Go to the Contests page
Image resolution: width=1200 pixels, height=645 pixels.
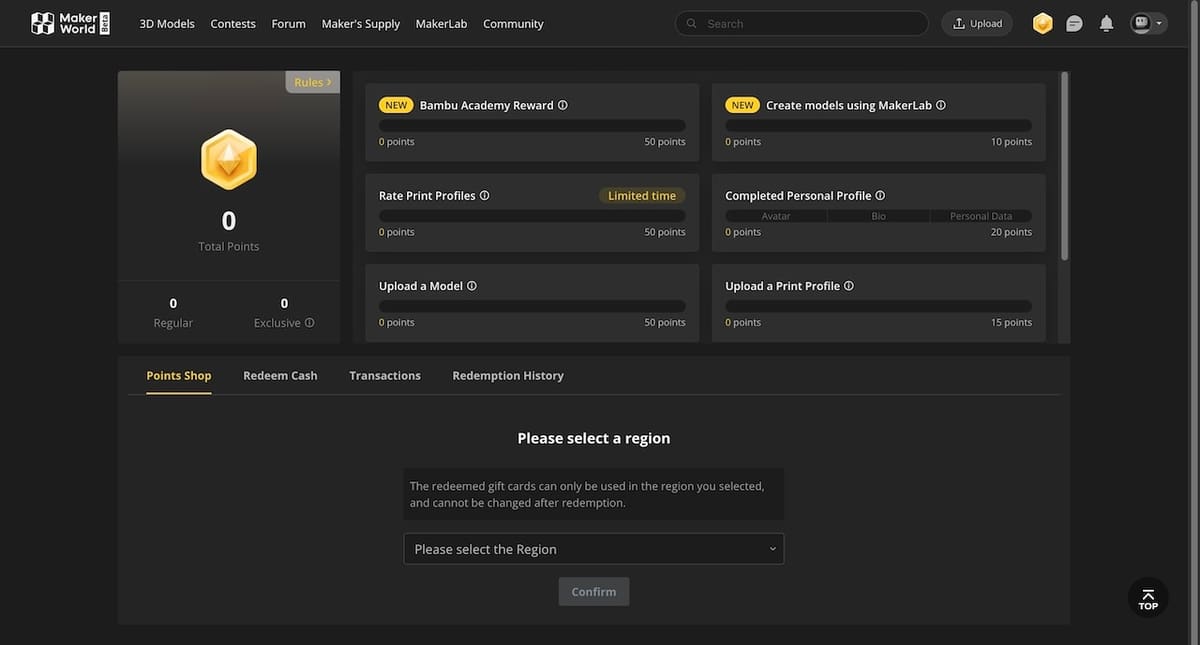tap(233, 23)
